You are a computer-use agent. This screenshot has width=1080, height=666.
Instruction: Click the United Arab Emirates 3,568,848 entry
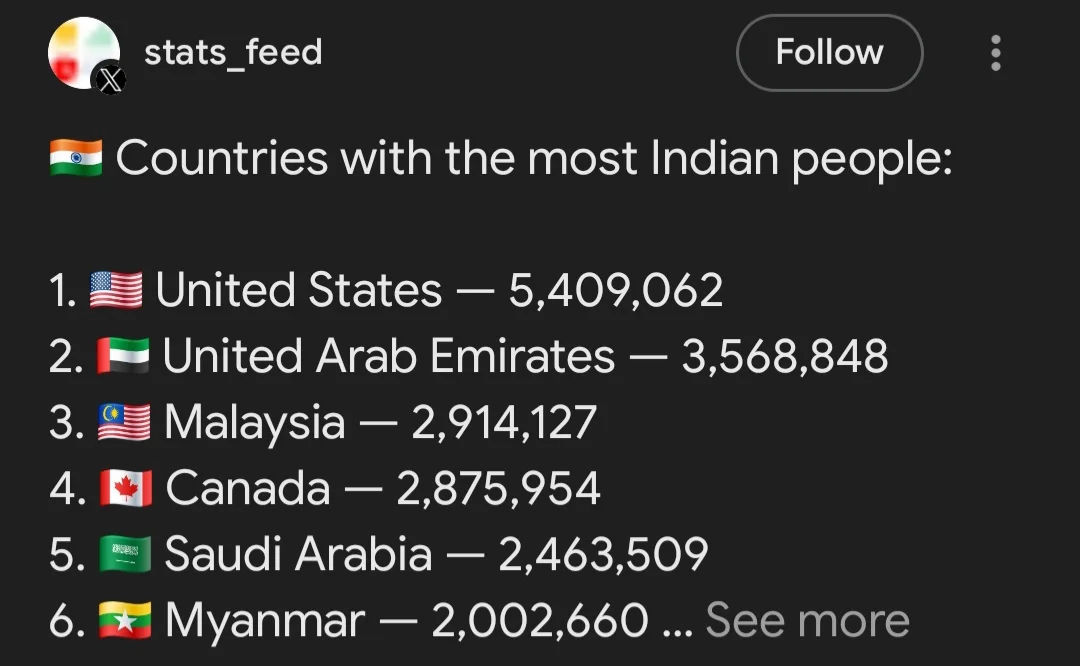click(525, 357)
